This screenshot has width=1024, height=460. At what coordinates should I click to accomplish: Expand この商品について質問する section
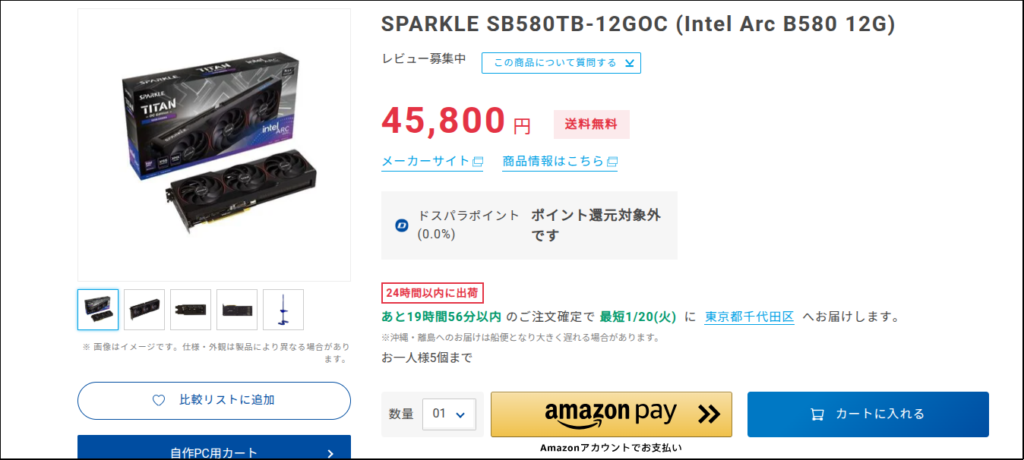[x=561, y=63]
